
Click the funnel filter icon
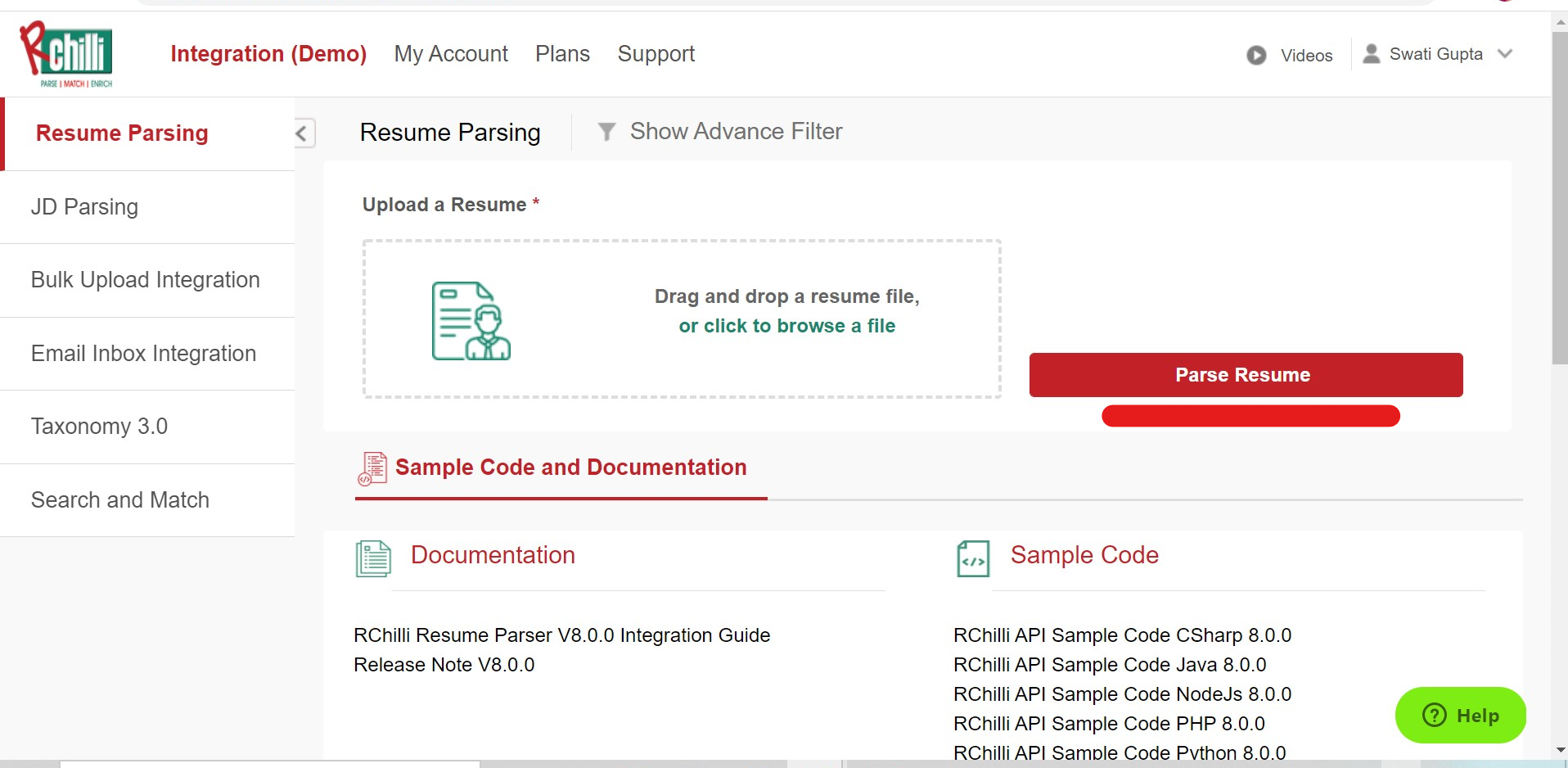coord(606,132)
